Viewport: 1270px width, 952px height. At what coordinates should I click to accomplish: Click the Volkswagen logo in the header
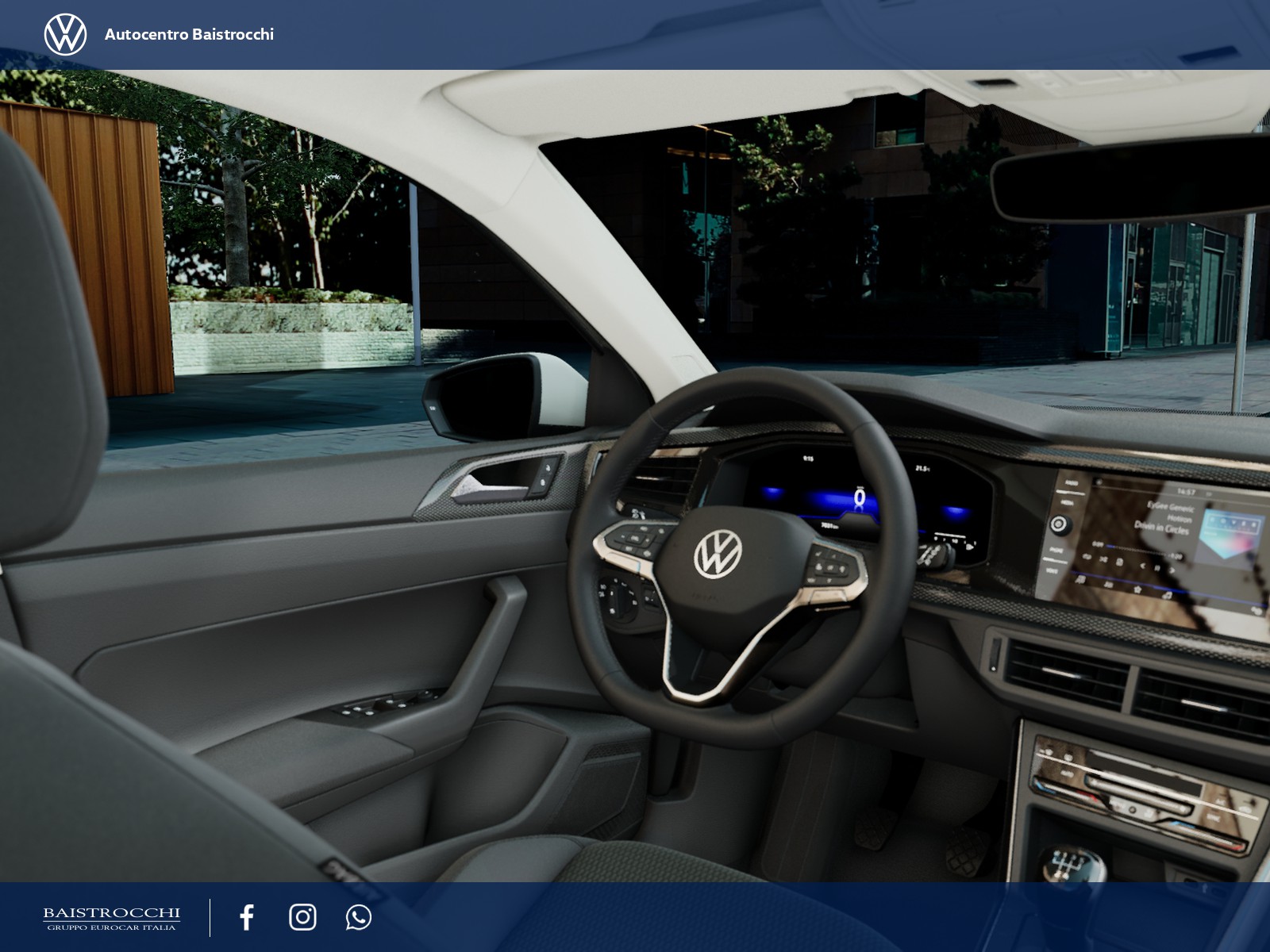[x=65, y=35]
